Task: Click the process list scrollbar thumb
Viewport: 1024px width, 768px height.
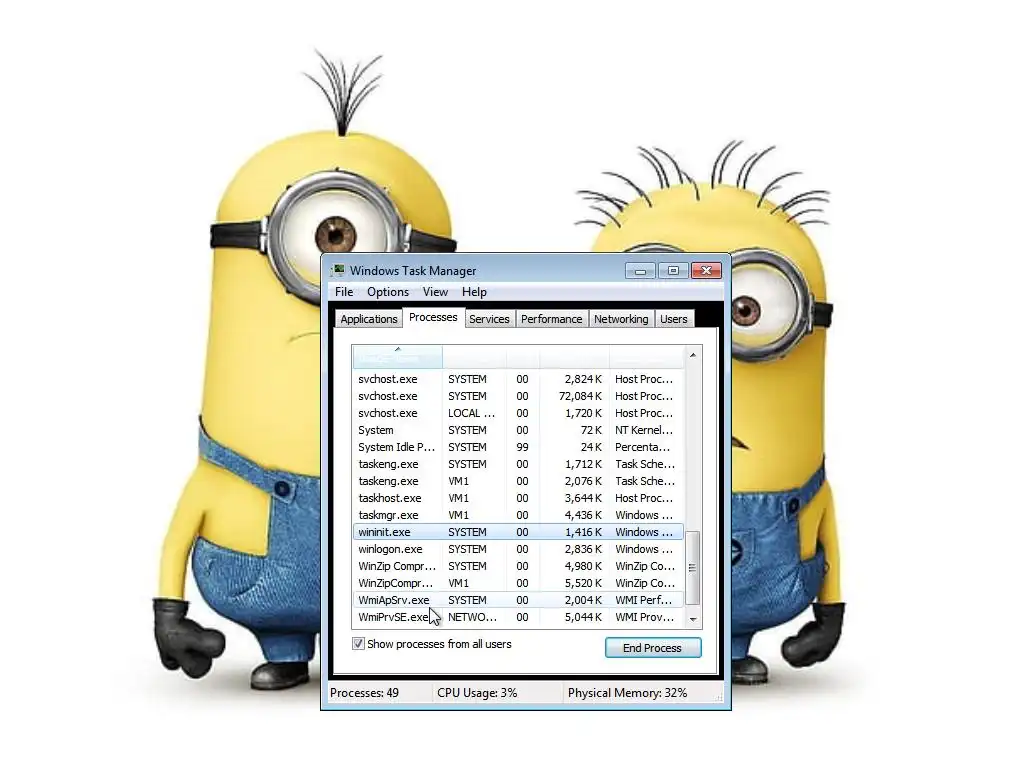Action: [693, 567]
